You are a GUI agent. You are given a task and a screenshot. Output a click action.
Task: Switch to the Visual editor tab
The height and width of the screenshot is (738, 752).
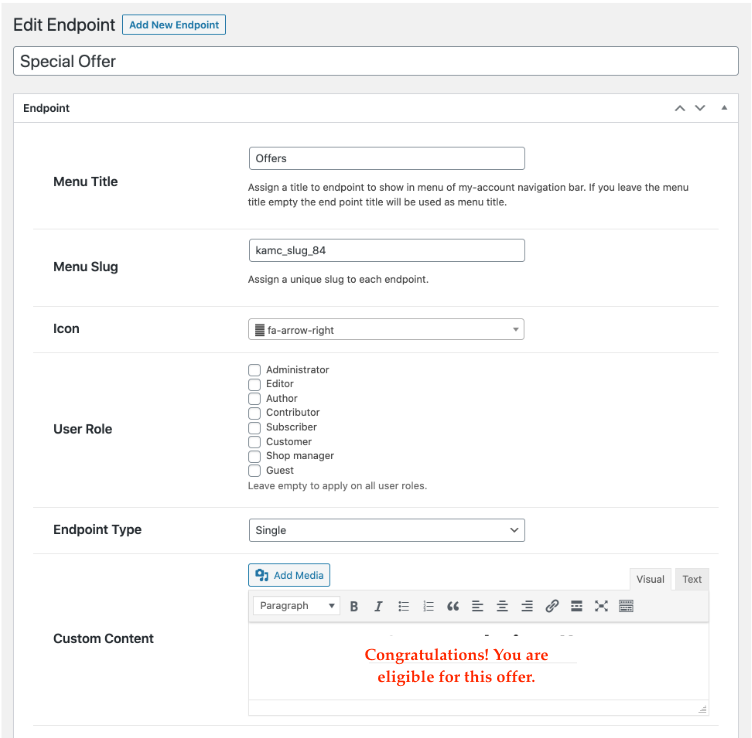point(650,579)
